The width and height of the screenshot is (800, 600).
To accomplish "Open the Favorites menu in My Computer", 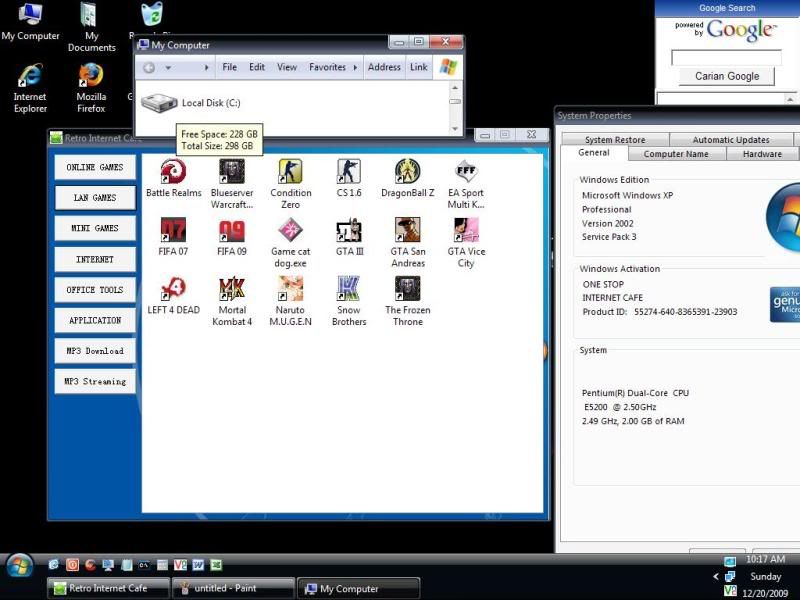I will pos(328,67).
